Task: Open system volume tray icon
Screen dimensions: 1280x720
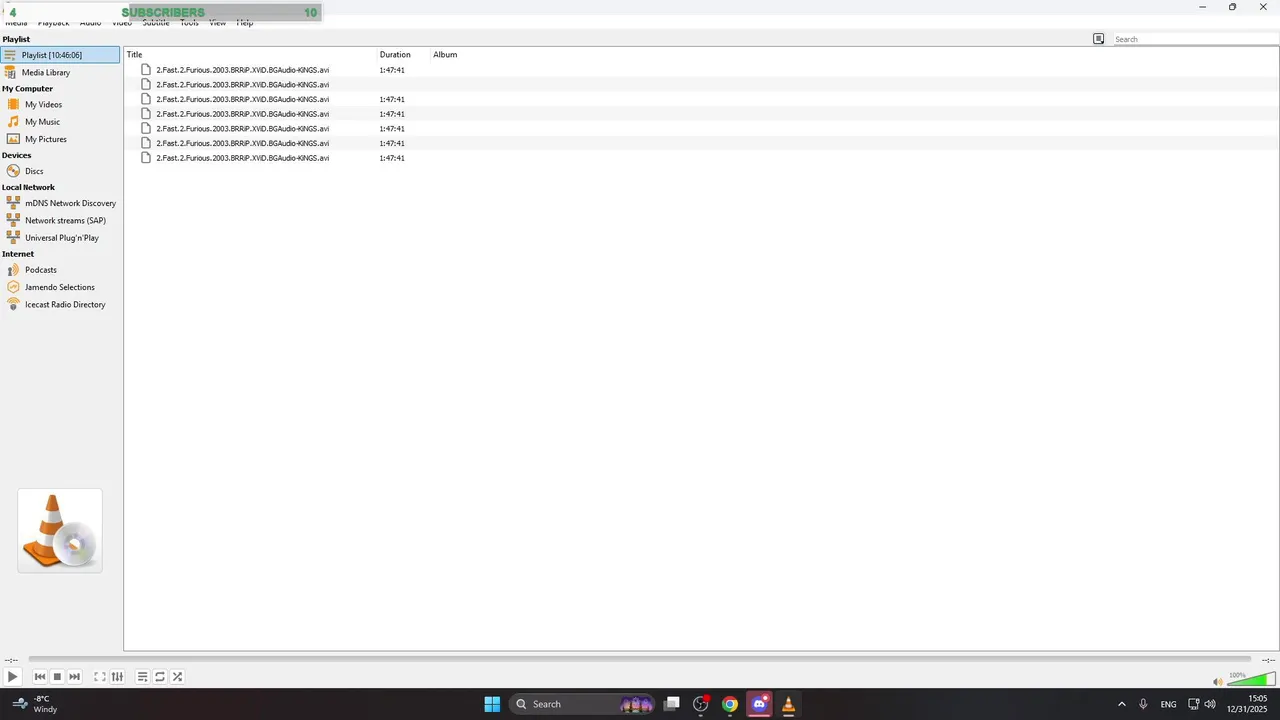Action: 1210,704
